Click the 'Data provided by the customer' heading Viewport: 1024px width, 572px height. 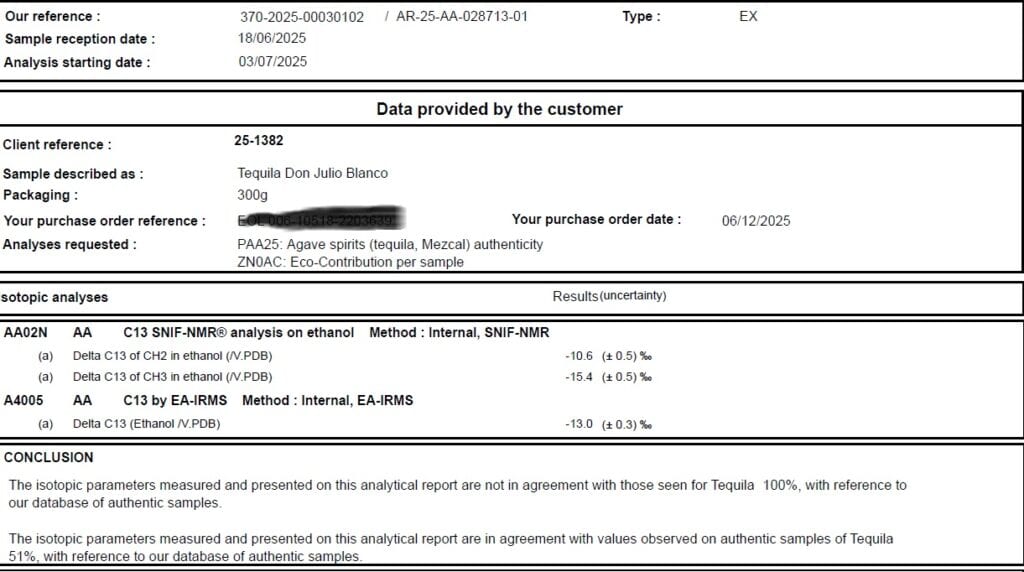(x=499, y=109)
